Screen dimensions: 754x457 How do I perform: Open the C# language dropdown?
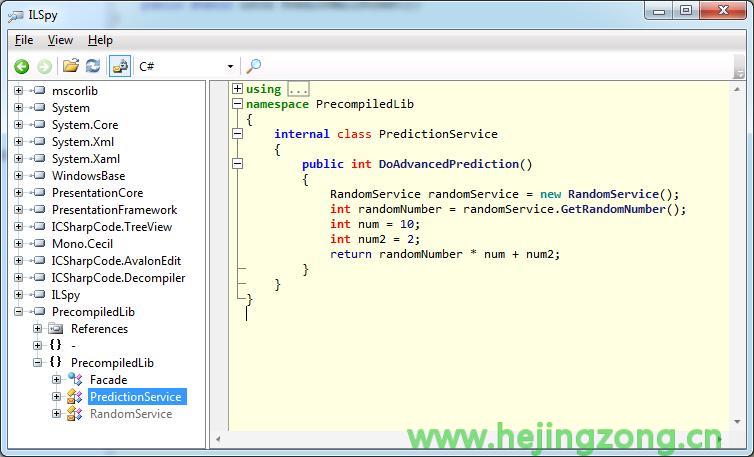click(230, 67)
